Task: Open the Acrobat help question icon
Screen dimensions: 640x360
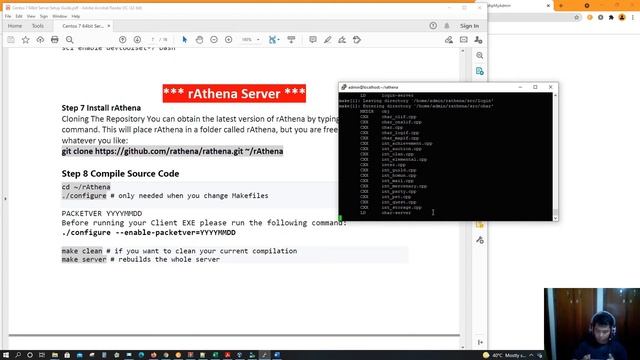Action: tap(433, 26)
